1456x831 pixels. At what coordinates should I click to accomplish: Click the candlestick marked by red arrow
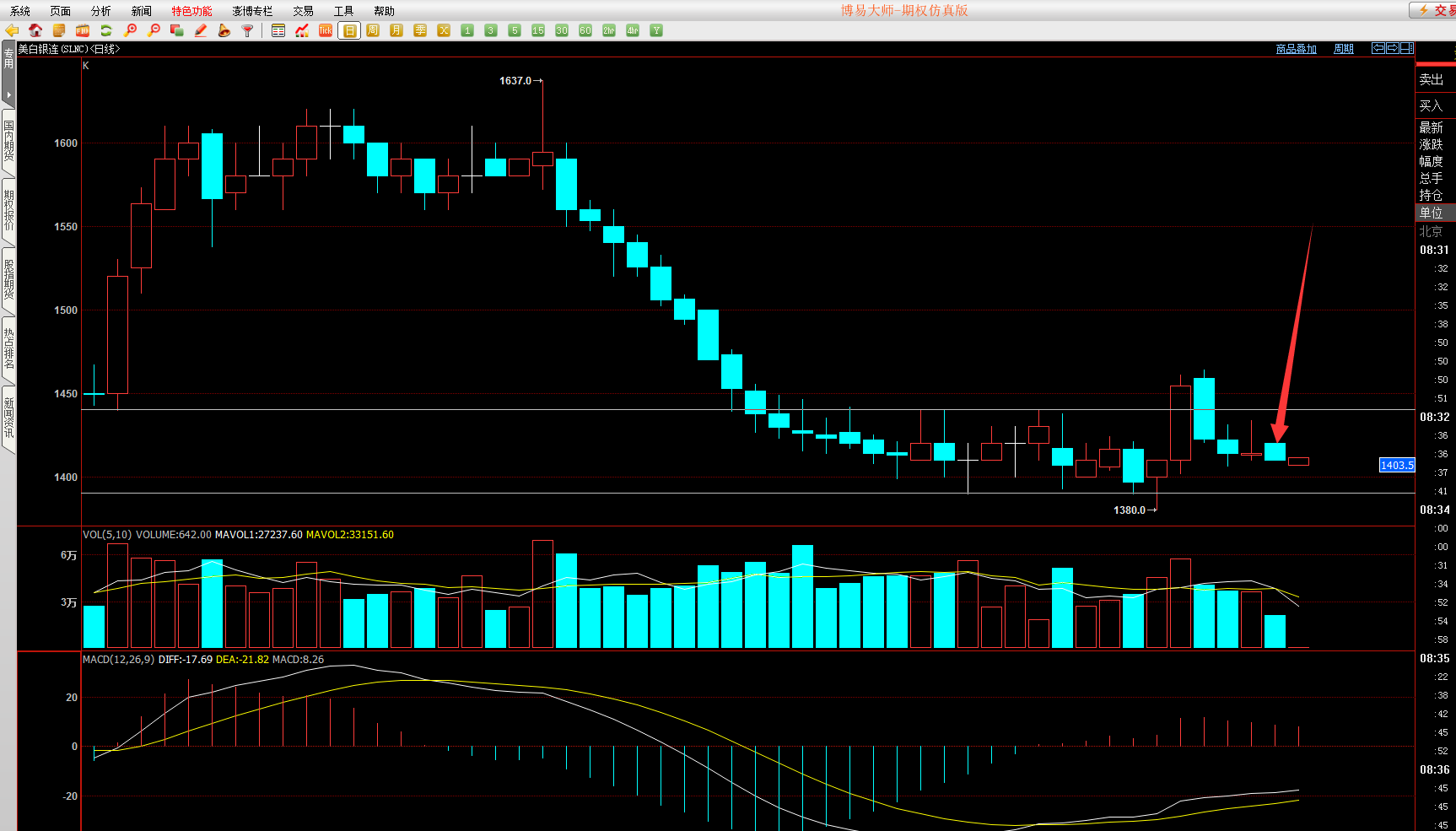pos(1275,451)
